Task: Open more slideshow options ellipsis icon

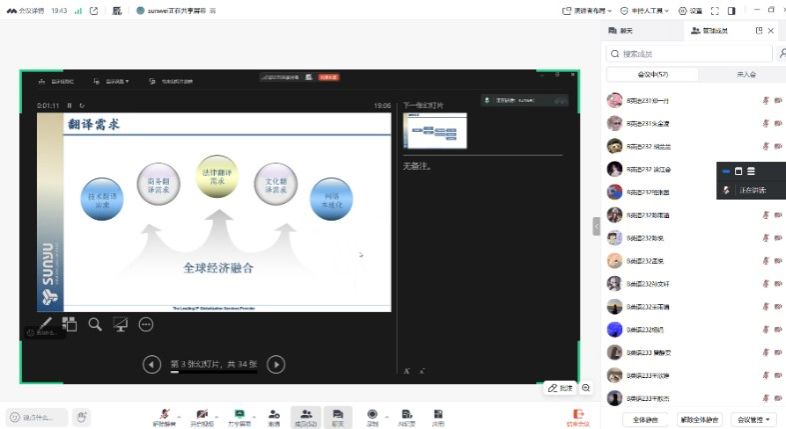Action: pyautogui.click(x=146, y=324)
